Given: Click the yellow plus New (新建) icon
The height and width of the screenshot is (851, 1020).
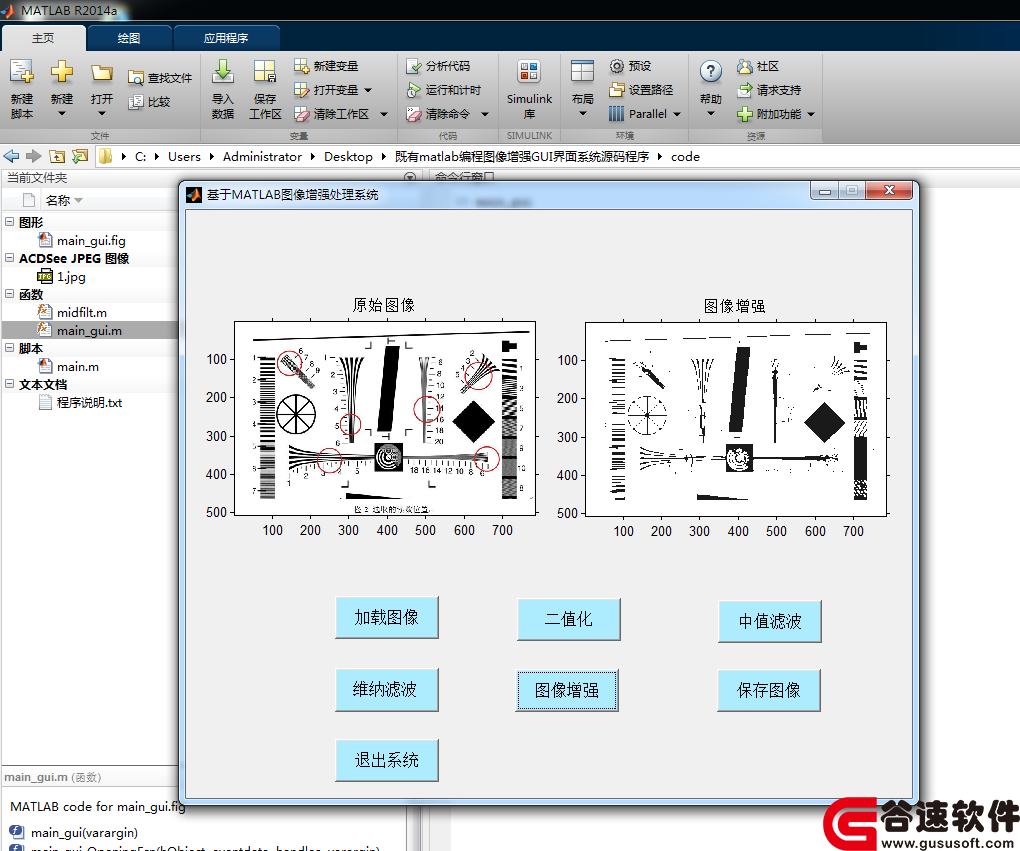Looking at the screenshot, I should 62,72.
